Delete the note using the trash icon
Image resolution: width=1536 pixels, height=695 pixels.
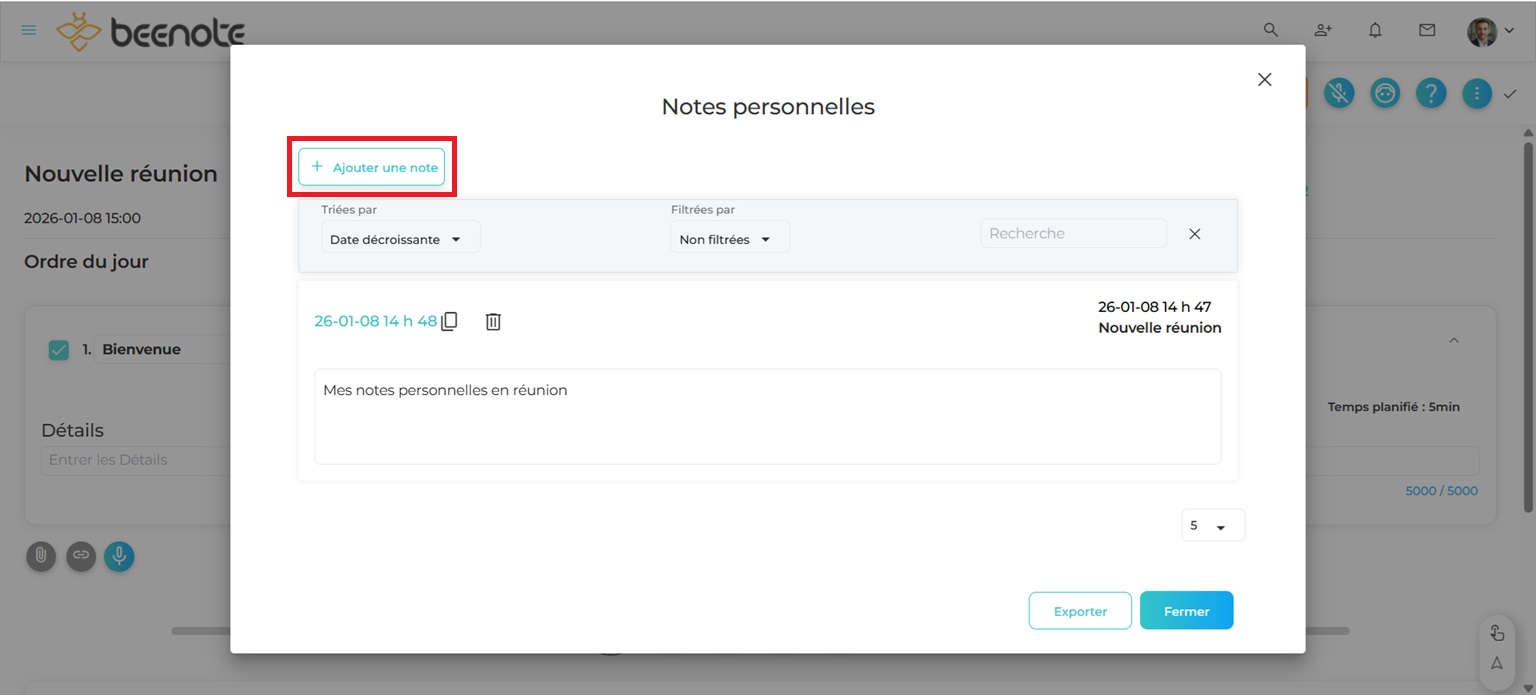[x=493, y=321]
